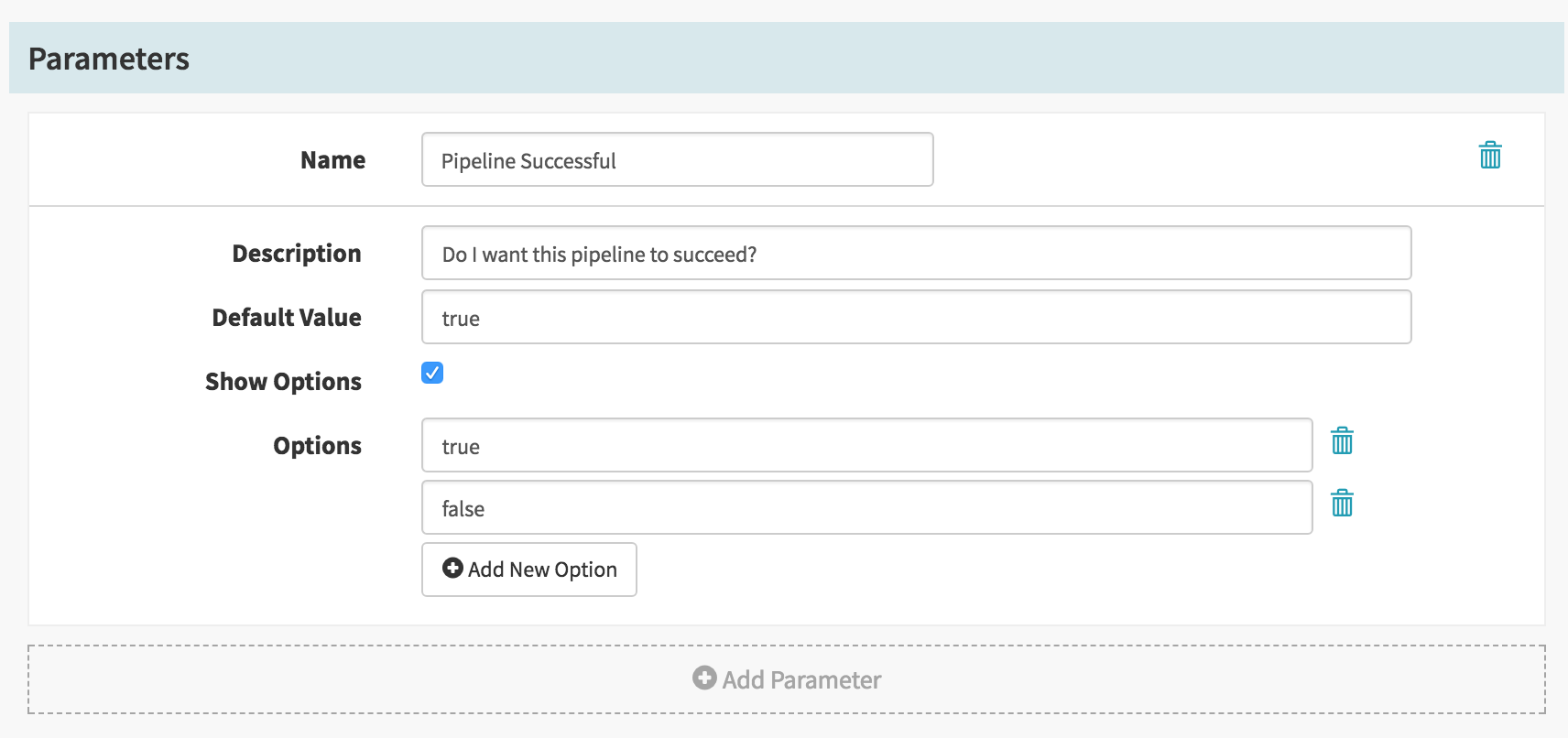Remove the 'false' option using the trash icon
1568x738 pixels.
(x=1342, y=503)
